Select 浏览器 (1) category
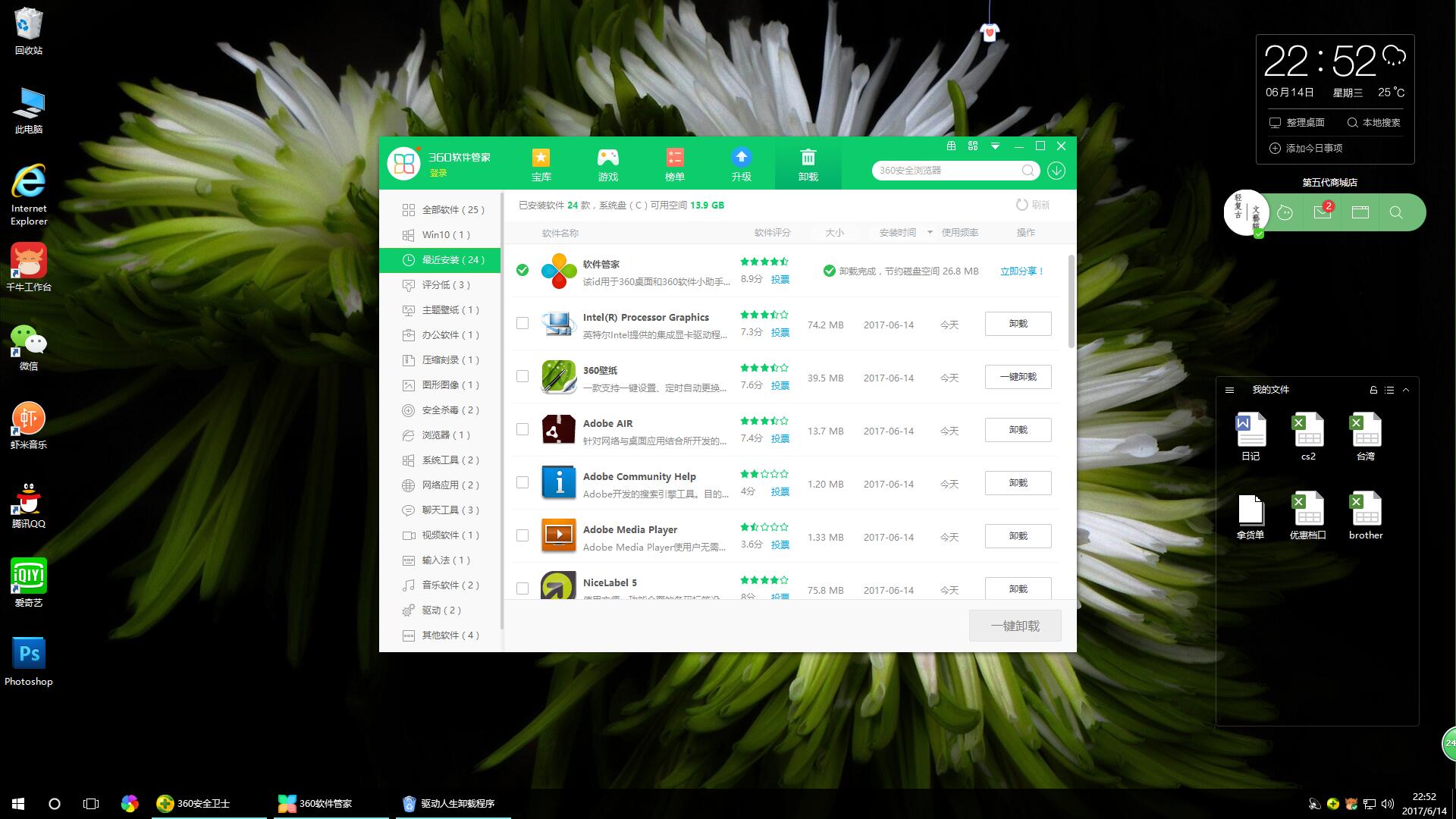 pyautogui.click(x=441, y=435)
